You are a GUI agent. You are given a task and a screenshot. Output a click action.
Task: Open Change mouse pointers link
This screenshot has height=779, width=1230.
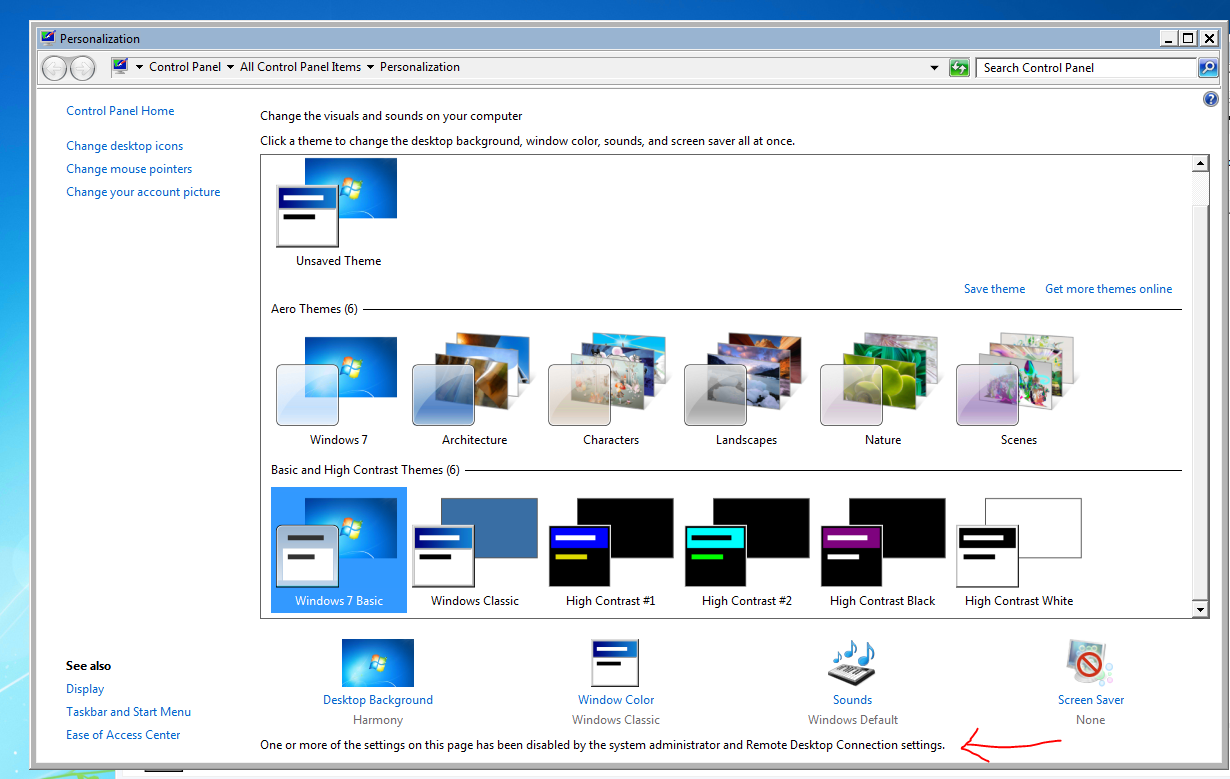129,169
